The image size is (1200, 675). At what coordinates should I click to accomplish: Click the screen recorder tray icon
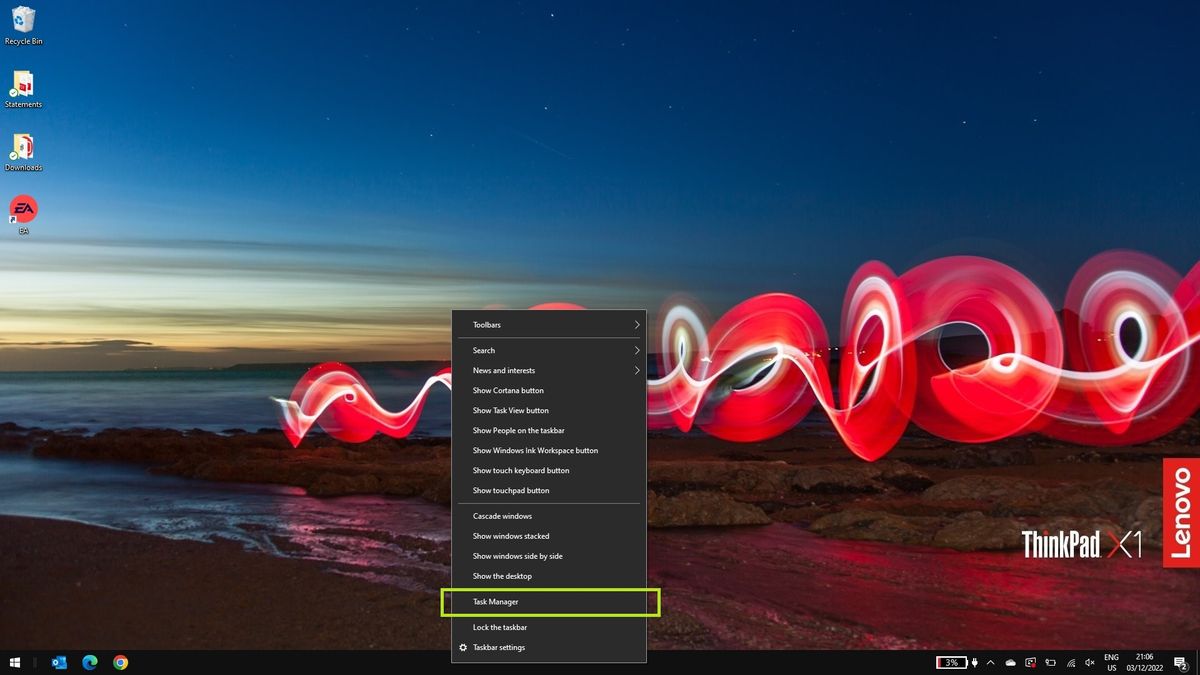pyautogui.click(x=1030, y=662)
